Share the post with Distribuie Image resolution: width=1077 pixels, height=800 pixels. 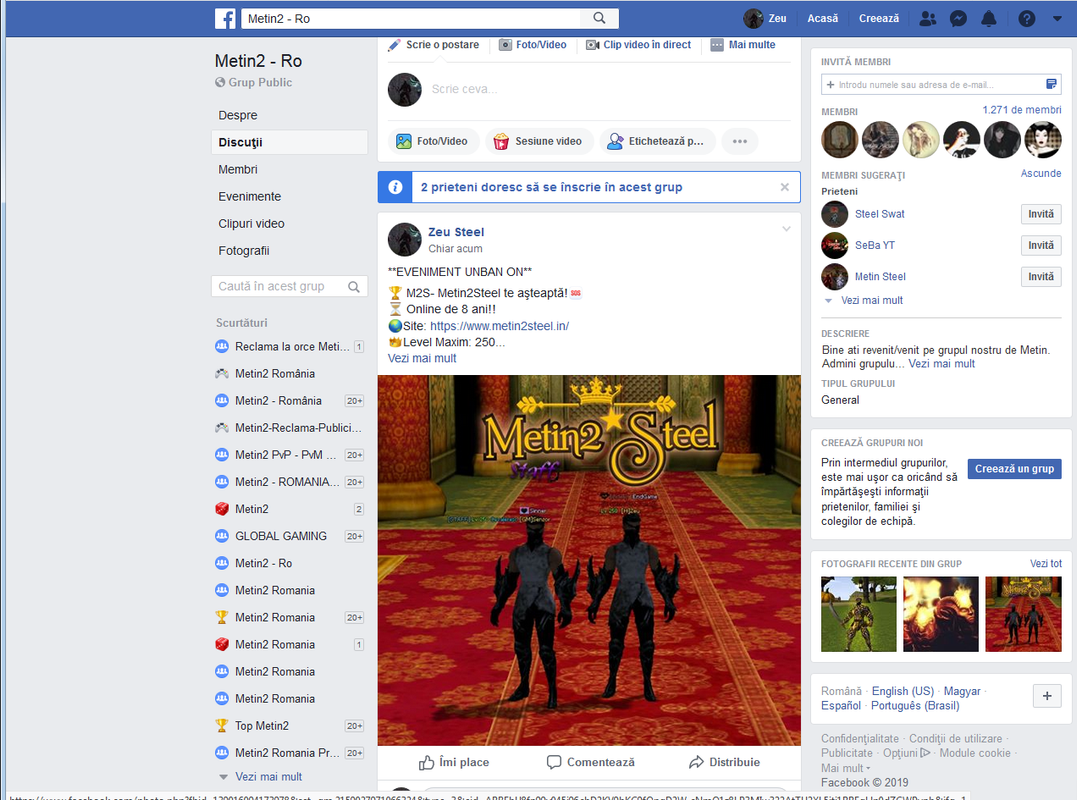tap(724, 762)
